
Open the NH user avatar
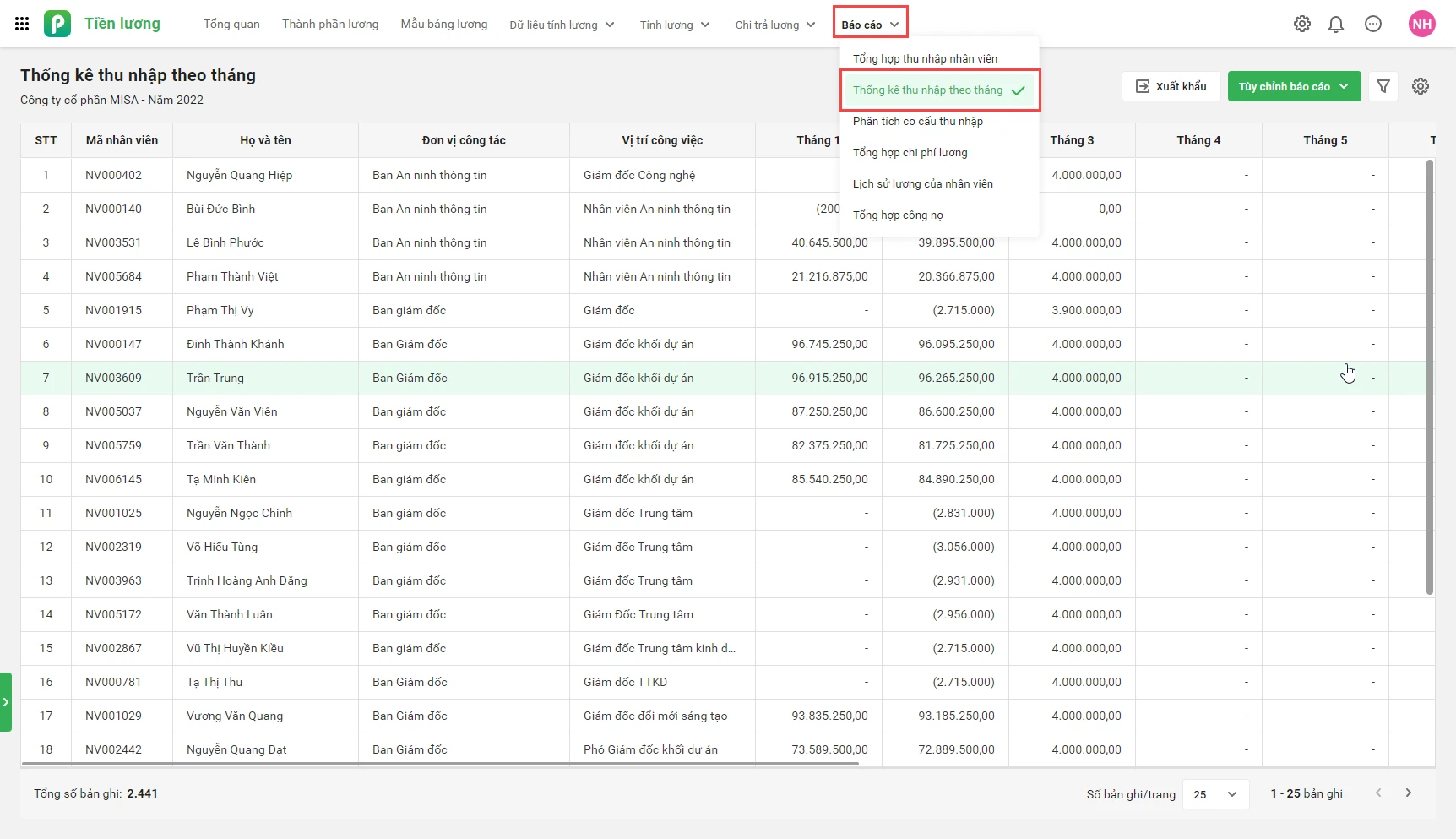[1422, 24]
